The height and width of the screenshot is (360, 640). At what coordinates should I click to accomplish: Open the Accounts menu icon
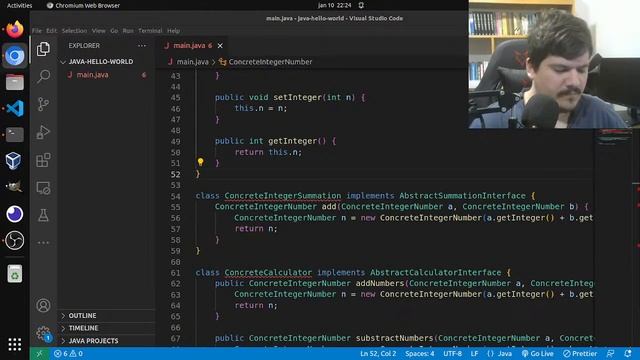(43, 305)
